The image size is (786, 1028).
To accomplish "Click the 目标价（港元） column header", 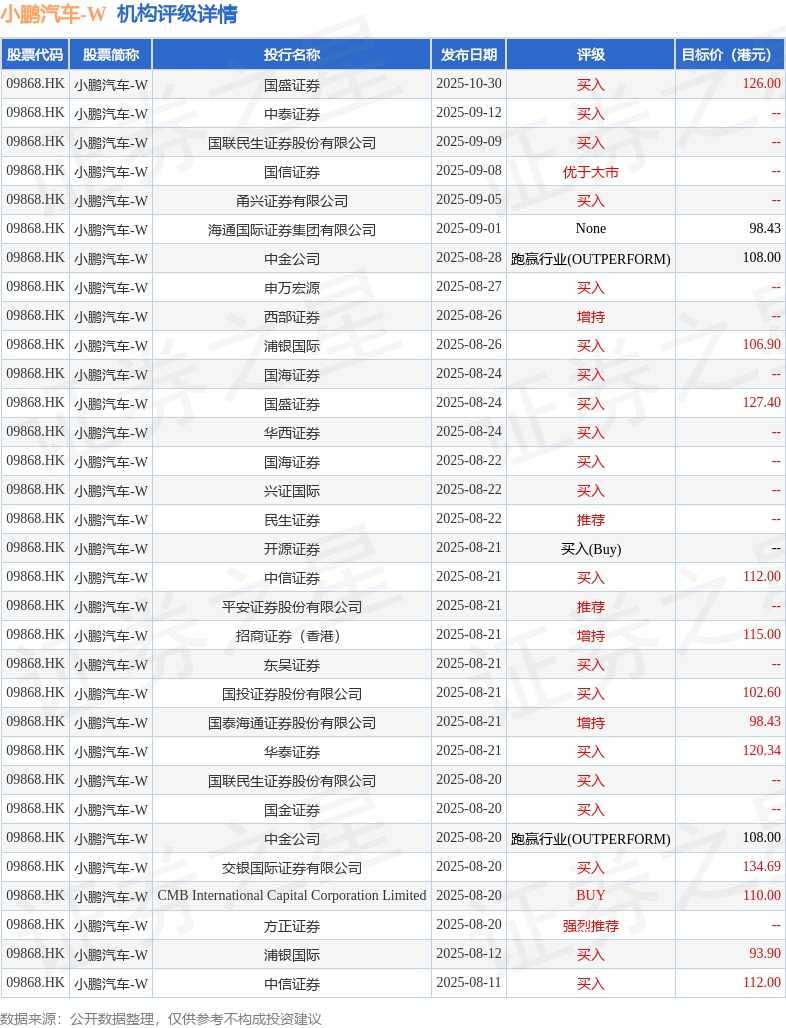I will point(730,55).
